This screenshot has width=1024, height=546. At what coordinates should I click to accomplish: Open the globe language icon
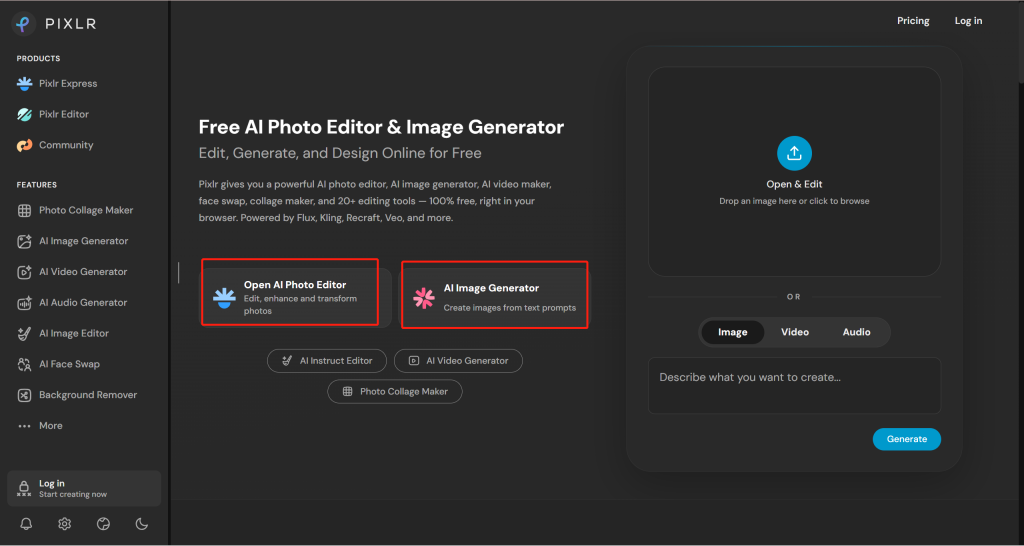[103, 524]
